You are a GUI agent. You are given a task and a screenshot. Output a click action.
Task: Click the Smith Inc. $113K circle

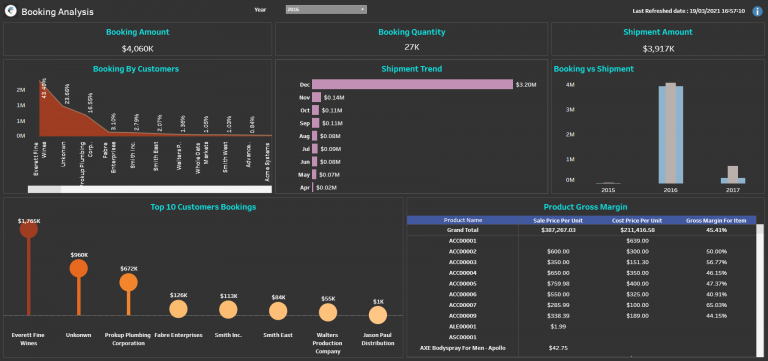click(228, 310)
